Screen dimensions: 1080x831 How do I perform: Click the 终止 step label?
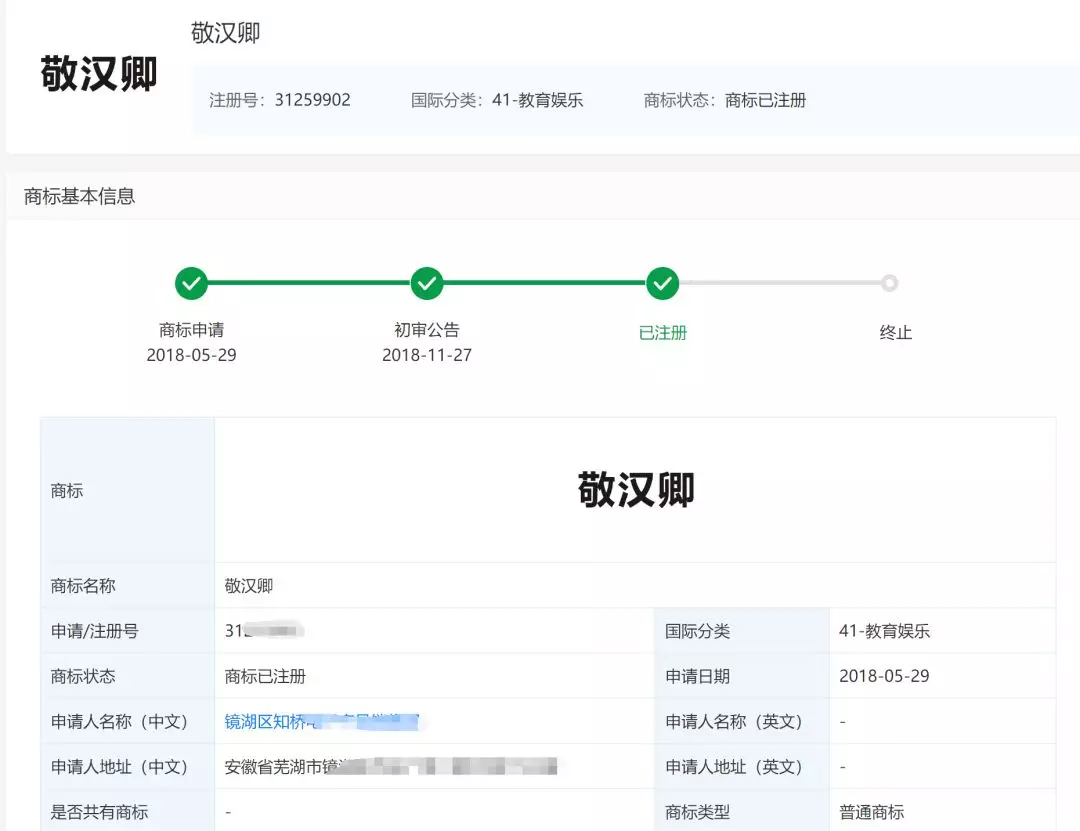[895, 333]
